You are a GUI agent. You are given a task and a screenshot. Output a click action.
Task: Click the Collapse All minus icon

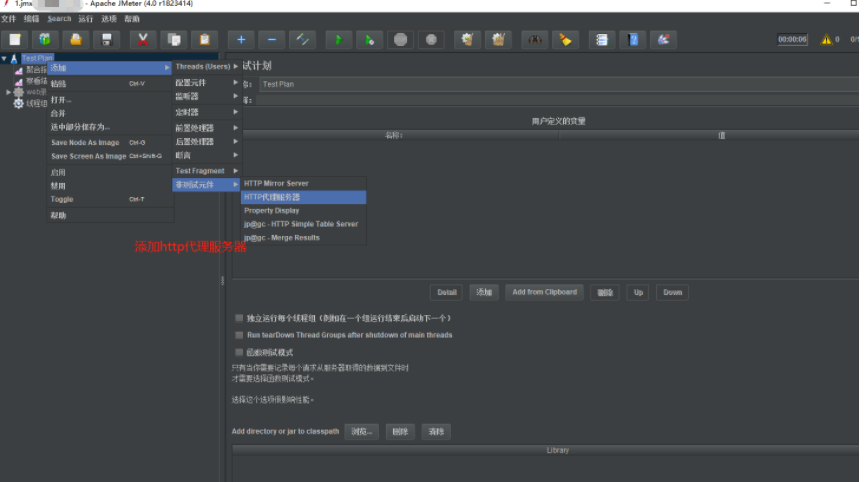pyautogui.click(x=272, y=40)
